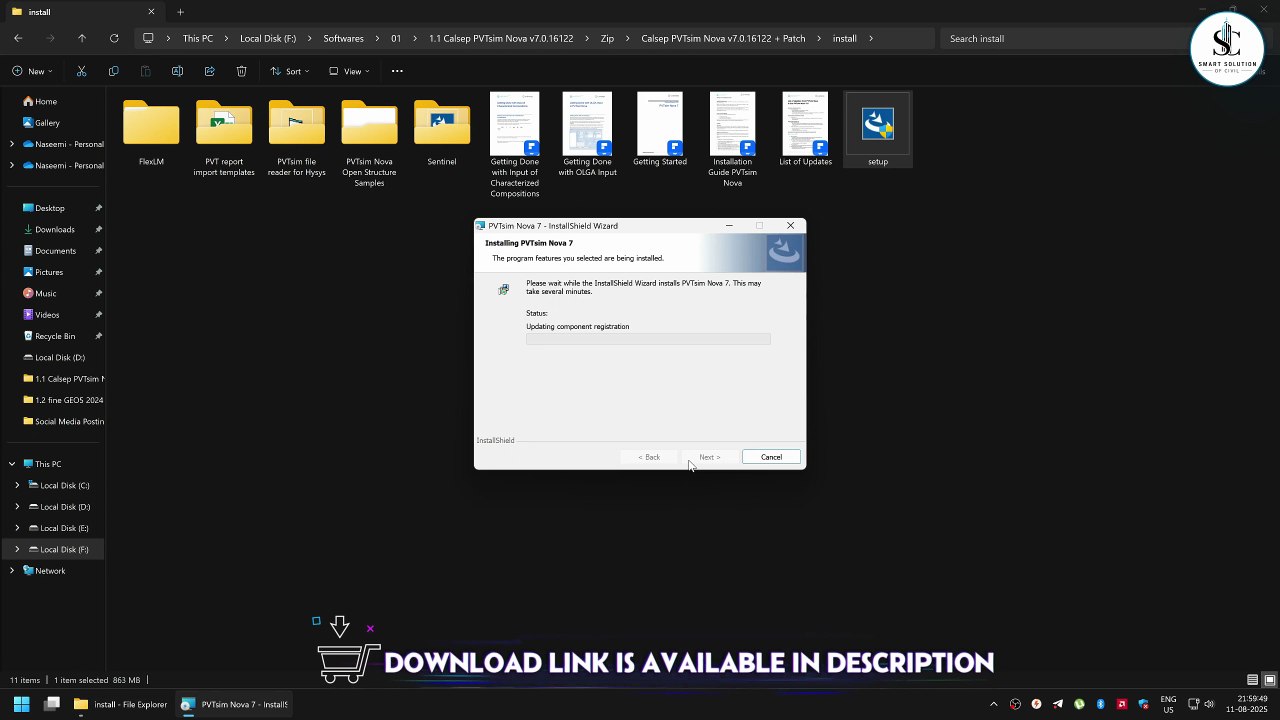Click PVTsim Nova 7 InstallShield taskbar button
Viewport: 1280px width, 720px height.
pyautogui.click(x=234, y=704)
